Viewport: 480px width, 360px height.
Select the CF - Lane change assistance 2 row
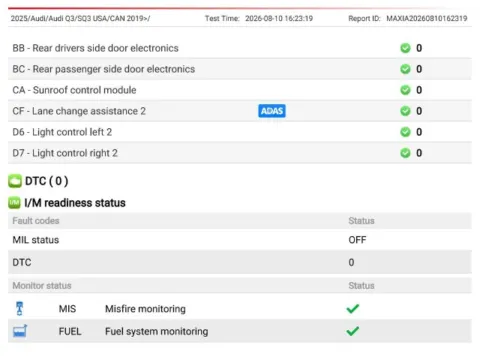(x=240, y=111)
